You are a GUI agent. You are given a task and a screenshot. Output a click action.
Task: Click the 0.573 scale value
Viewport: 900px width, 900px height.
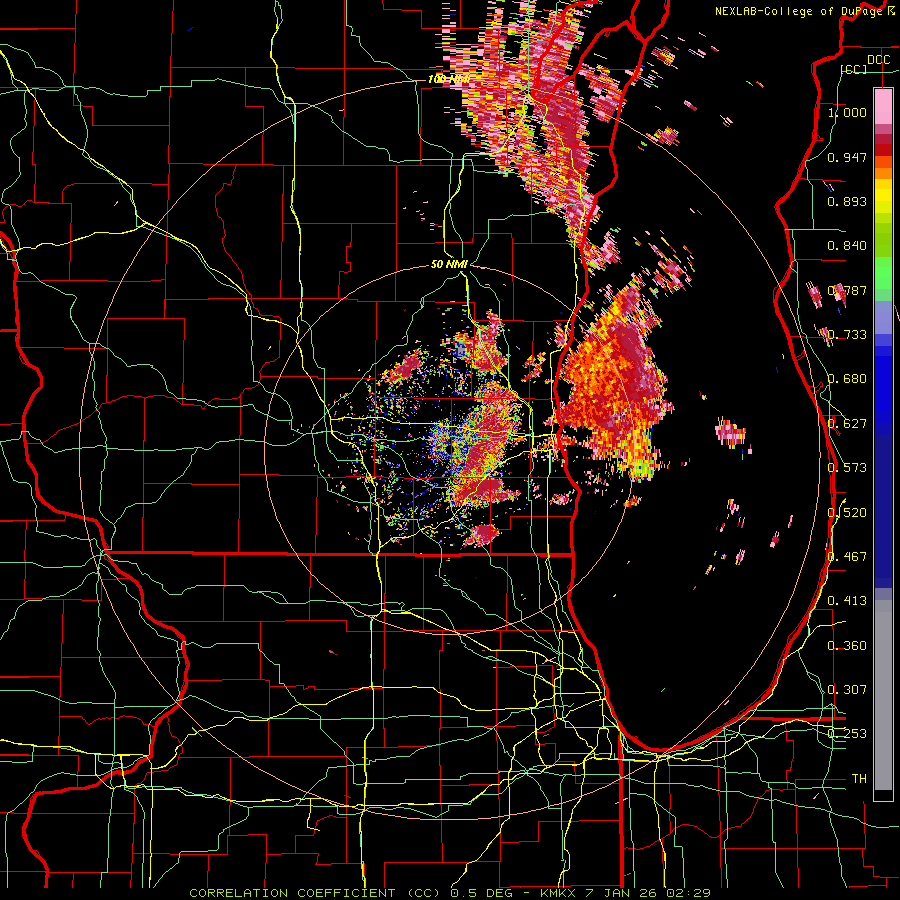coord(847,468)
